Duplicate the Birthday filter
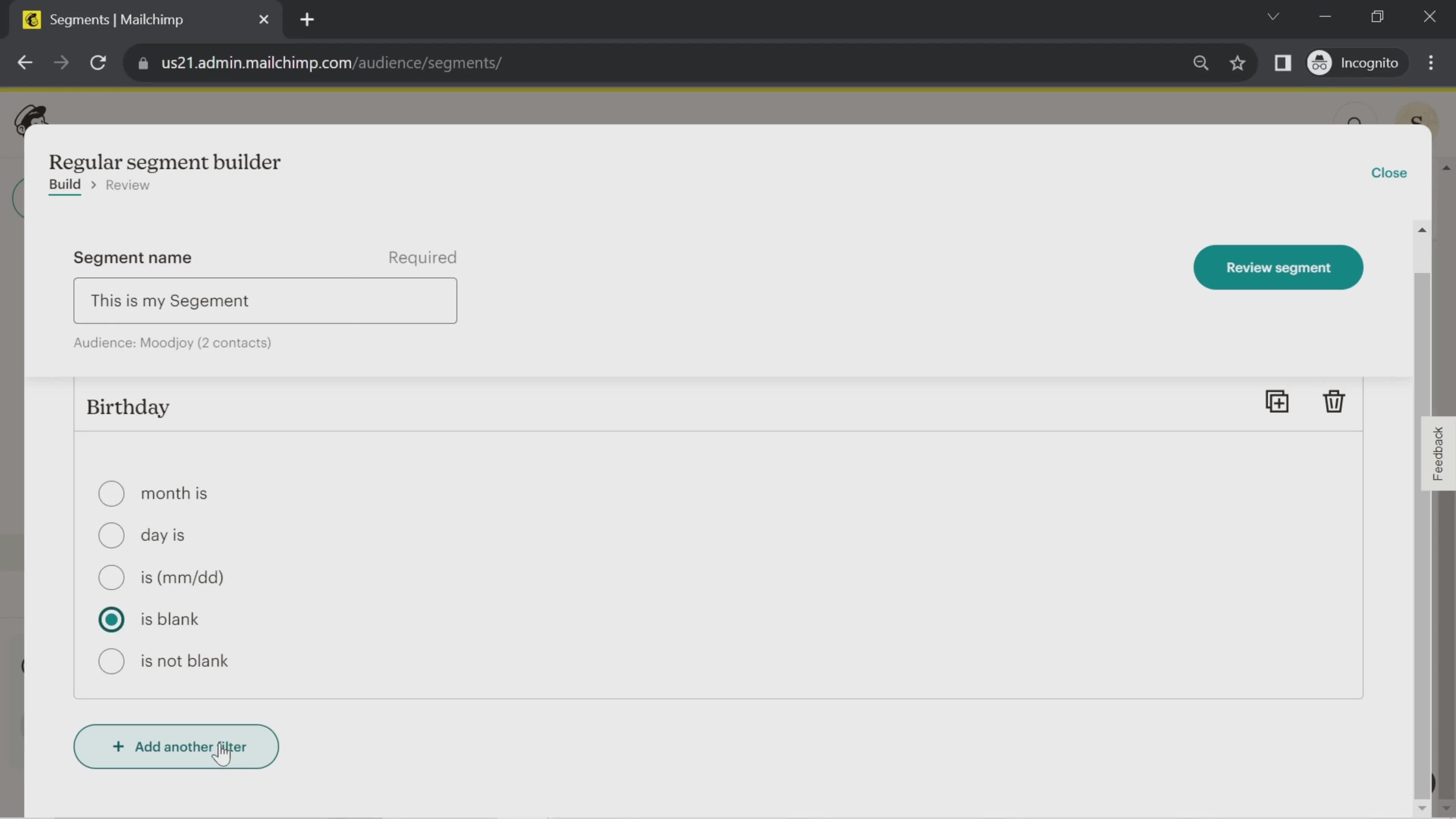Screen dimensions: 1456x819 coord(1277,401)
